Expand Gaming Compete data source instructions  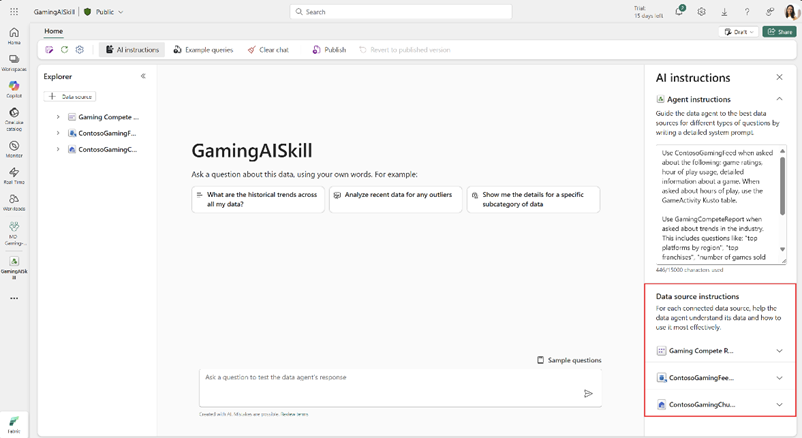coord(779,351)
